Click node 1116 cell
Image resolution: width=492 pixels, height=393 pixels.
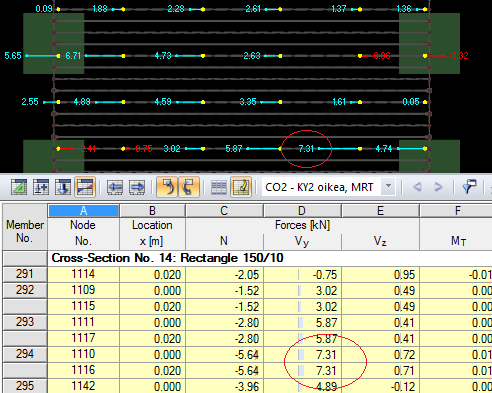(83, 370)
